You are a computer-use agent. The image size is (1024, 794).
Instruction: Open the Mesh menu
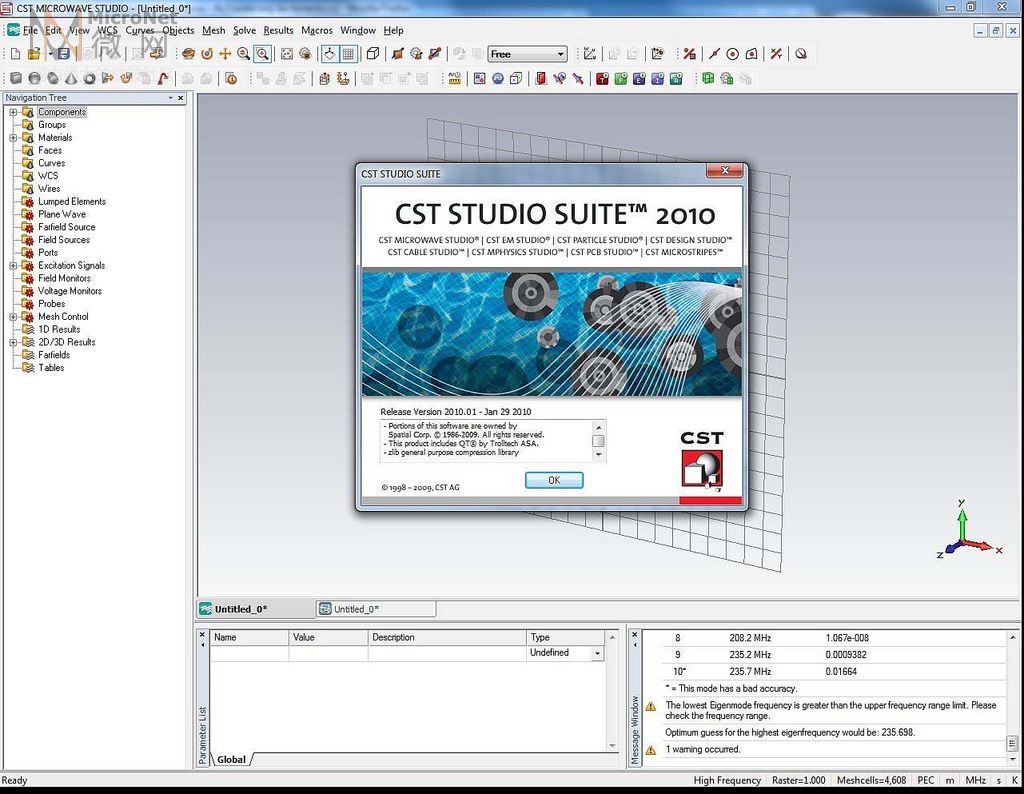(214, 30)
